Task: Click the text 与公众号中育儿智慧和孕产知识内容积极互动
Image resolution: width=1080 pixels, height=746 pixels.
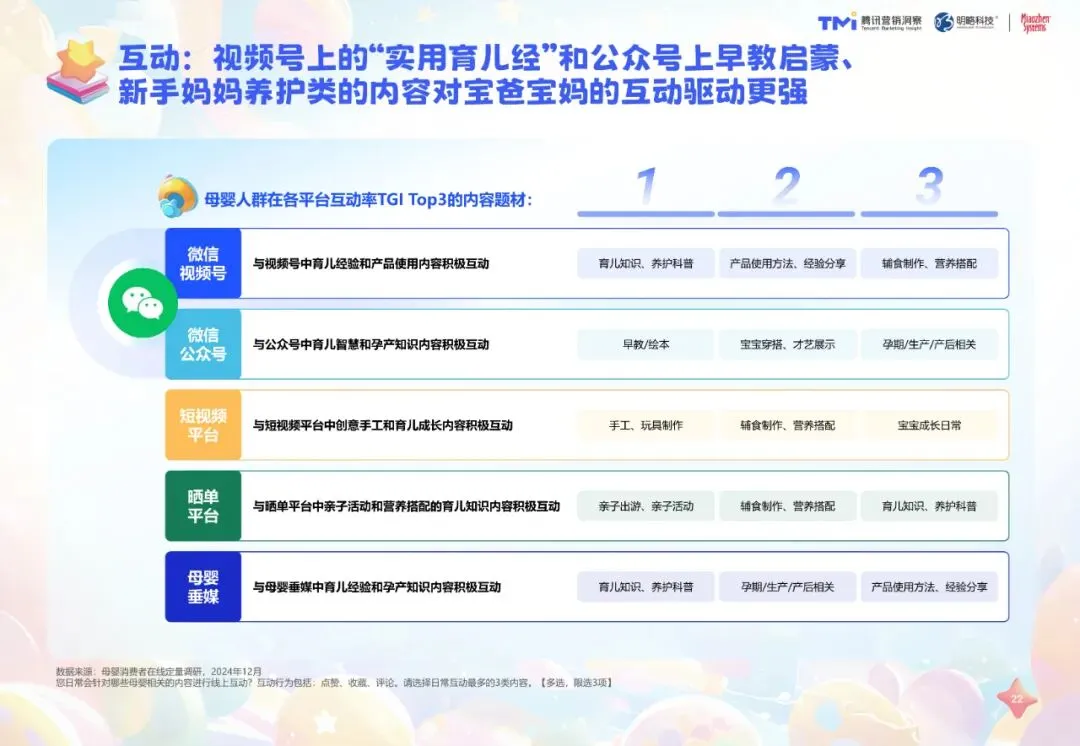Action: (371, 344)
